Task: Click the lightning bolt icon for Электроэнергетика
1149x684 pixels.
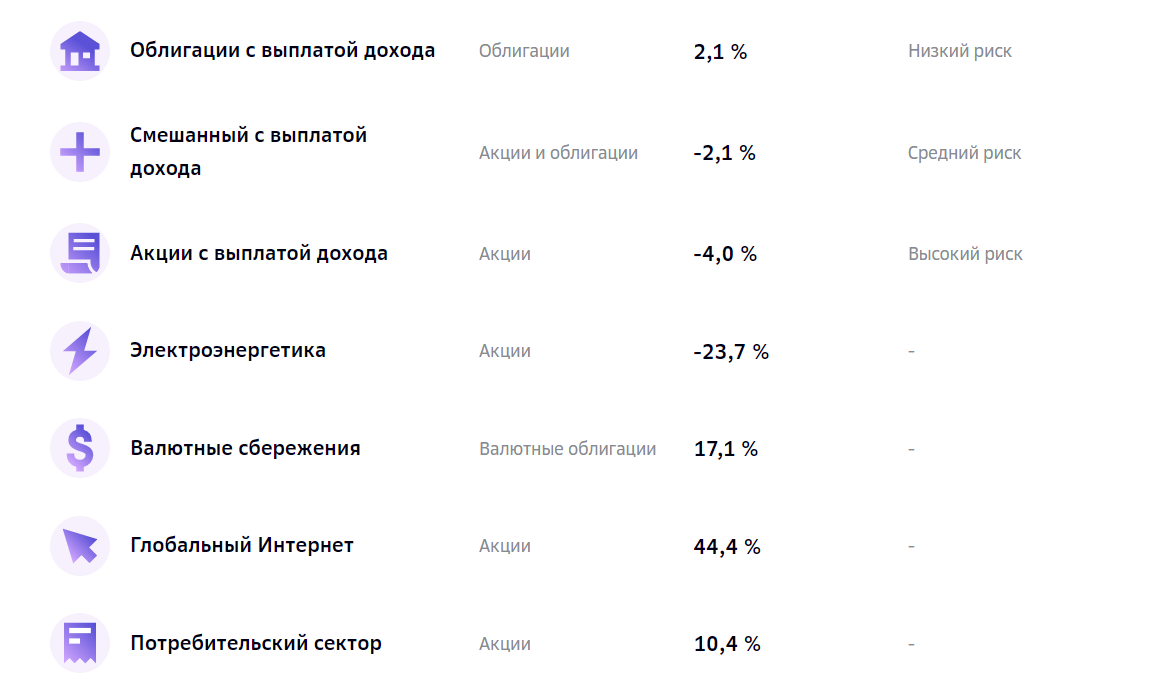Action: pos(80,351)
